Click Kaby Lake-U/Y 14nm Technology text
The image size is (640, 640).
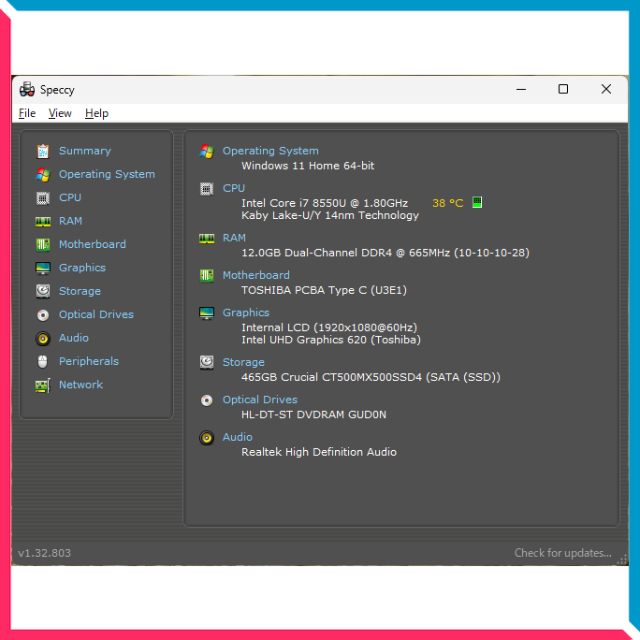point(330,216)
